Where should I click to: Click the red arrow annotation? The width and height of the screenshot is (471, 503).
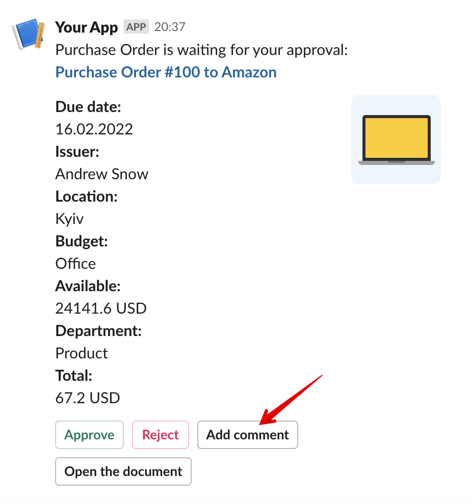pyautogui.click(x=291, y=400)
